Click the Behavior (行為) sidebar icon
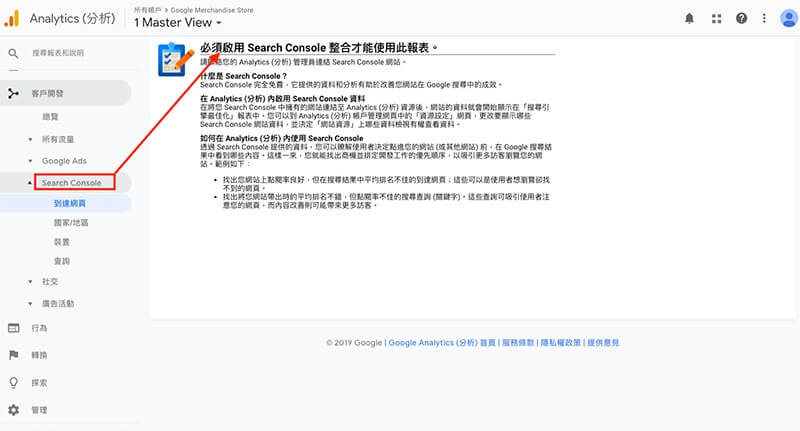 14,328
